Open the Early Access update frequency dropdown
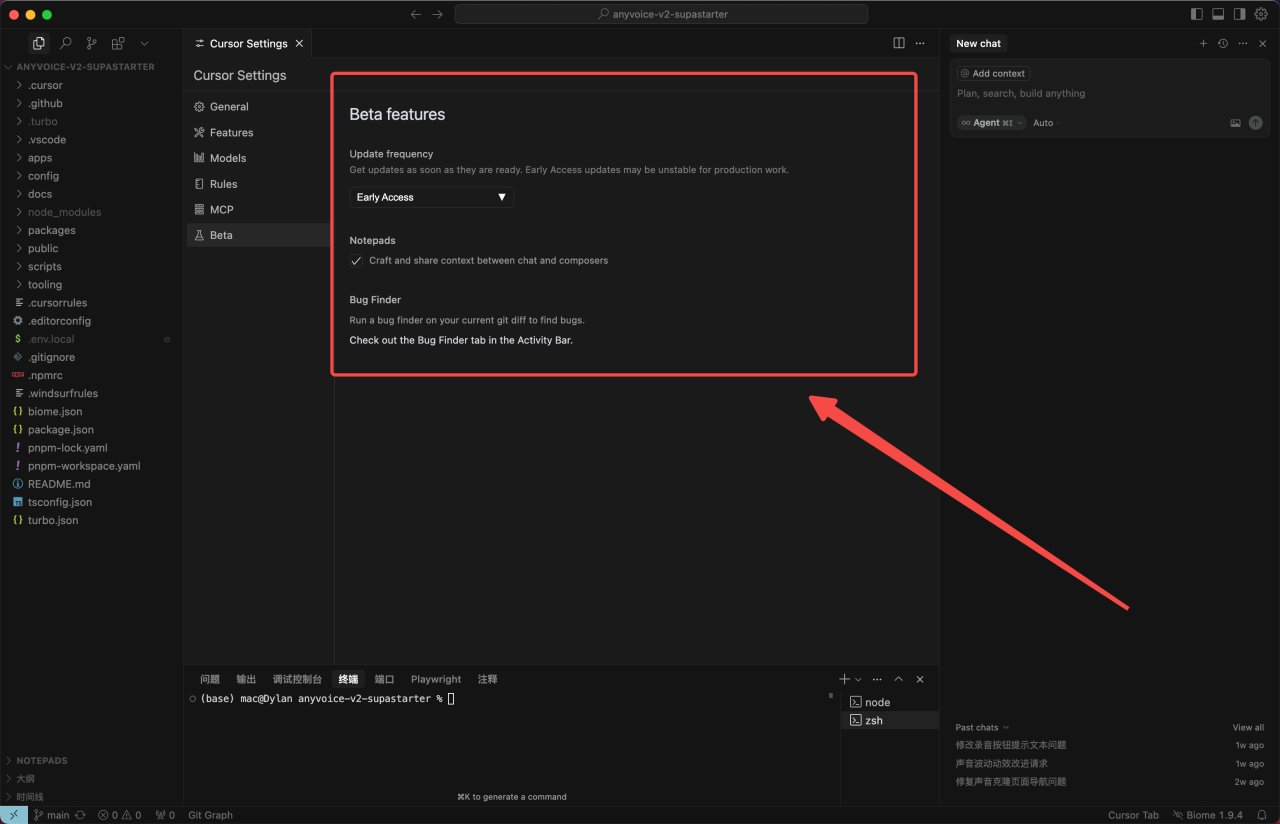The width and height of the screenshot is (1280, 824). (x=431, y=197)
